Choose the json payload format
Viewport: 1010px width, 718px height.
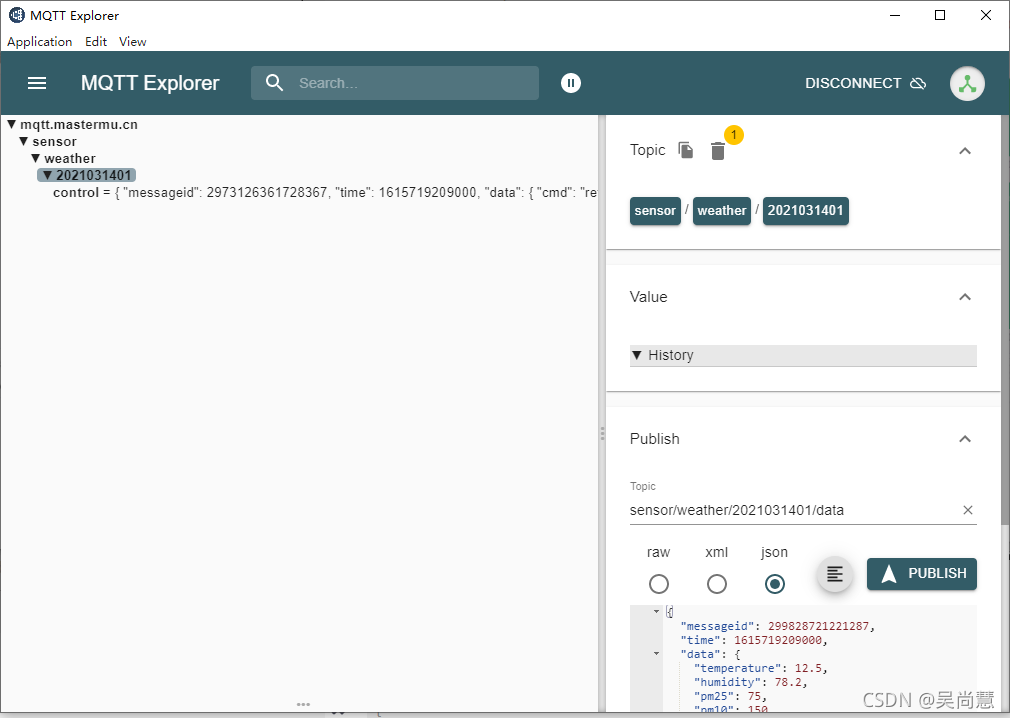(x=774, y=584)
